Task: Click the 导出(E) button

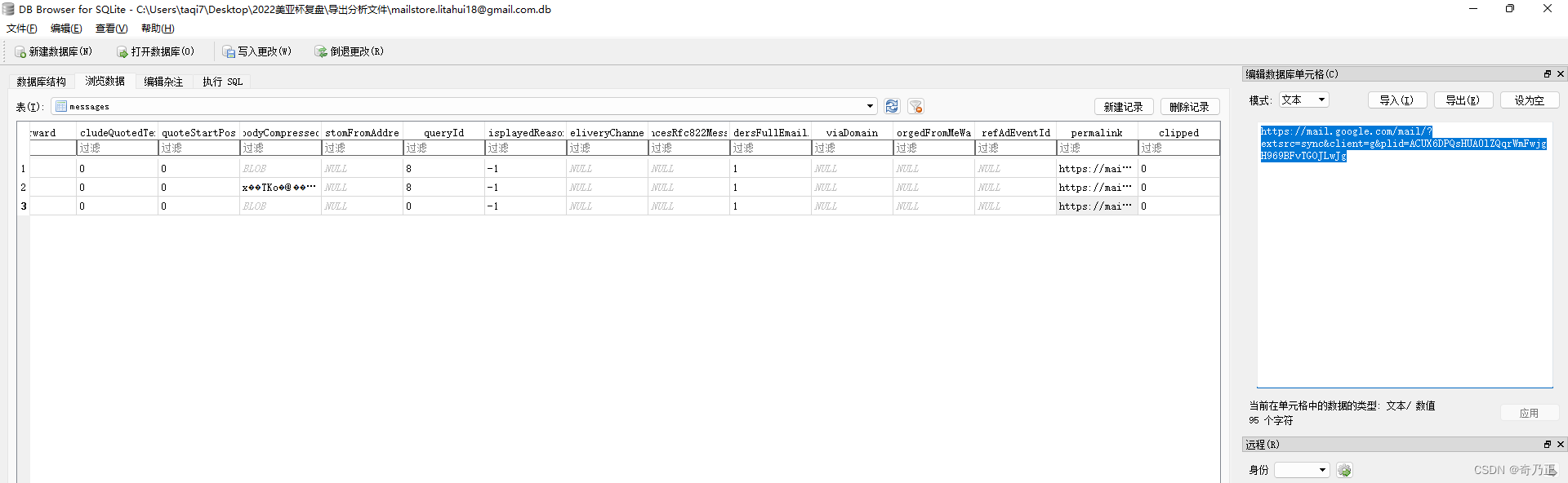Action: (x=1463, y=100)
